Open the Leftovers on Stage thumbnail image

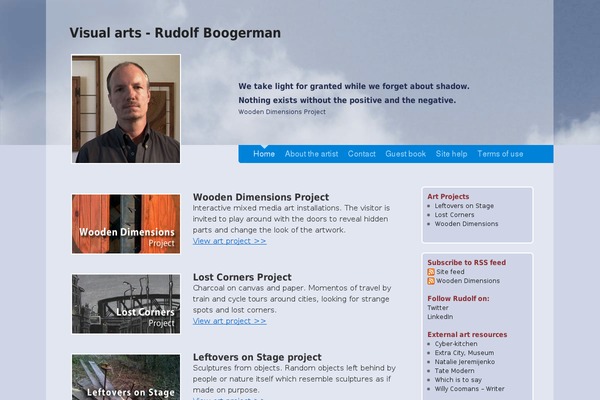[126, 377]
